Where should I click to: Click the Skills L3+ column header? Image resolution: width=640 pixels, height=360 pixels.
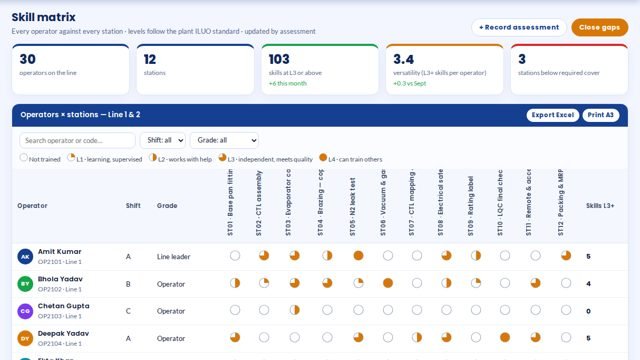pos(600,206)
